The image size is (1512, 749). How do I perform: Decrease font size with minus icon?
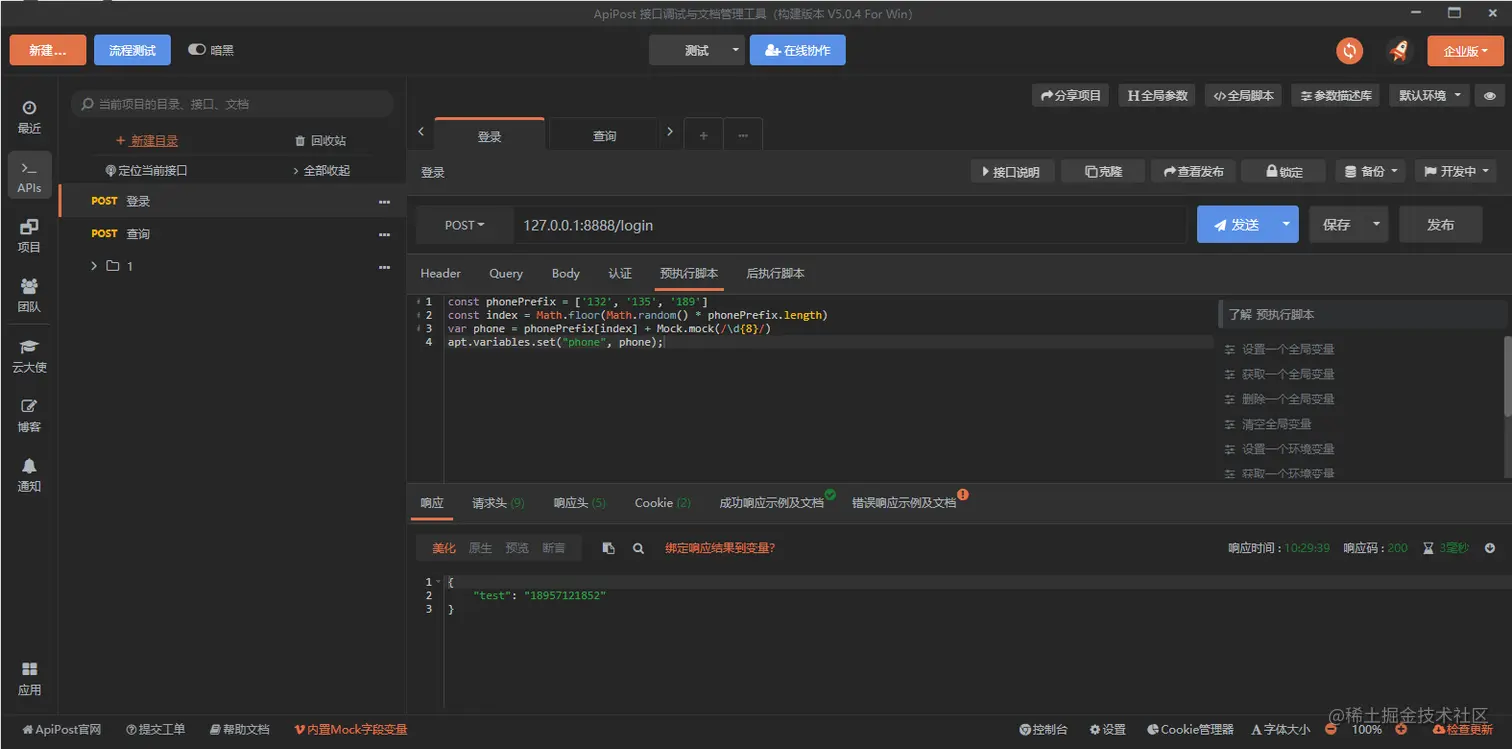1331,729
